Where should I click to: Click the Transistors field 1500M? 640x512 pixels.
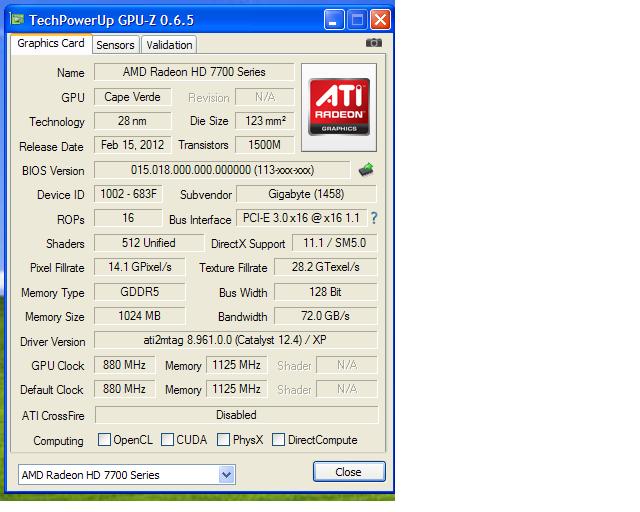265,145
